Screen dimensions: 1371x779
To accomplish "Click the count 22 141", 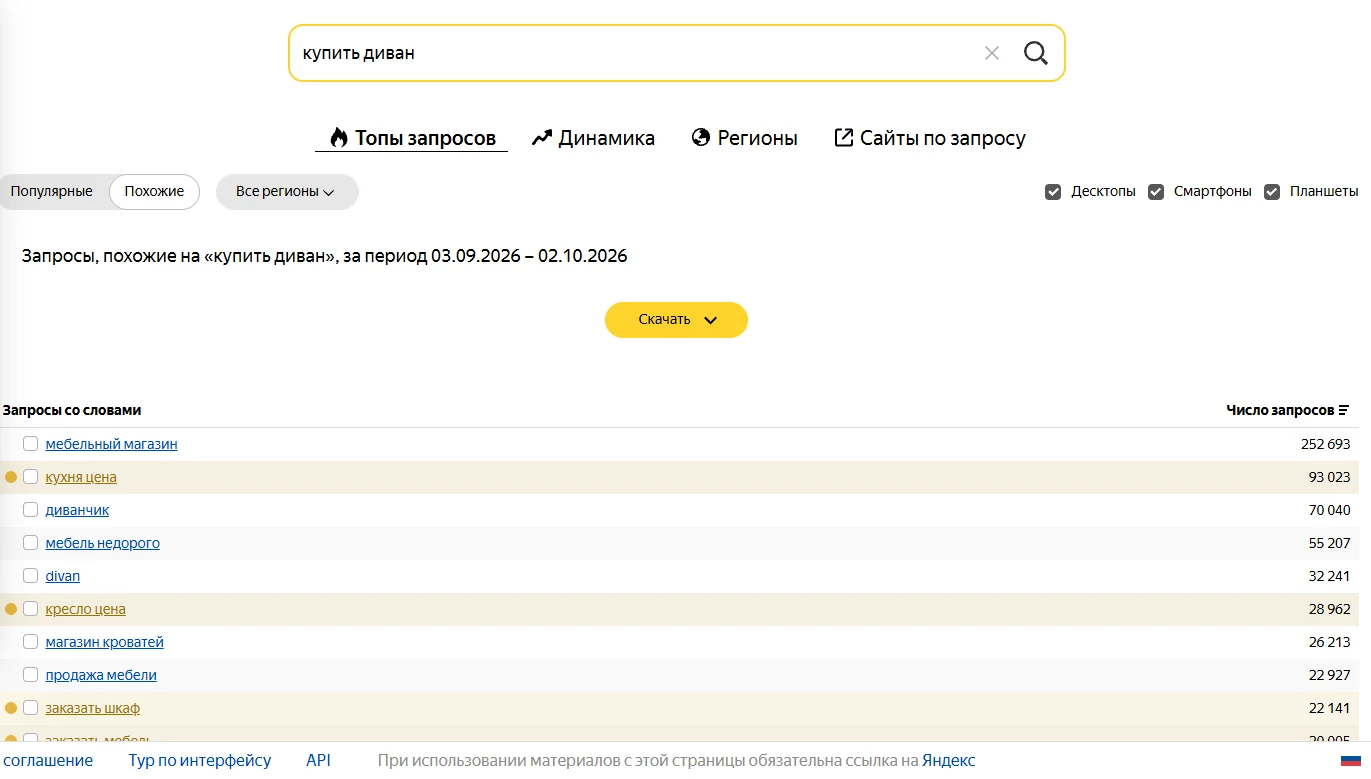I will click(1329, 708).
